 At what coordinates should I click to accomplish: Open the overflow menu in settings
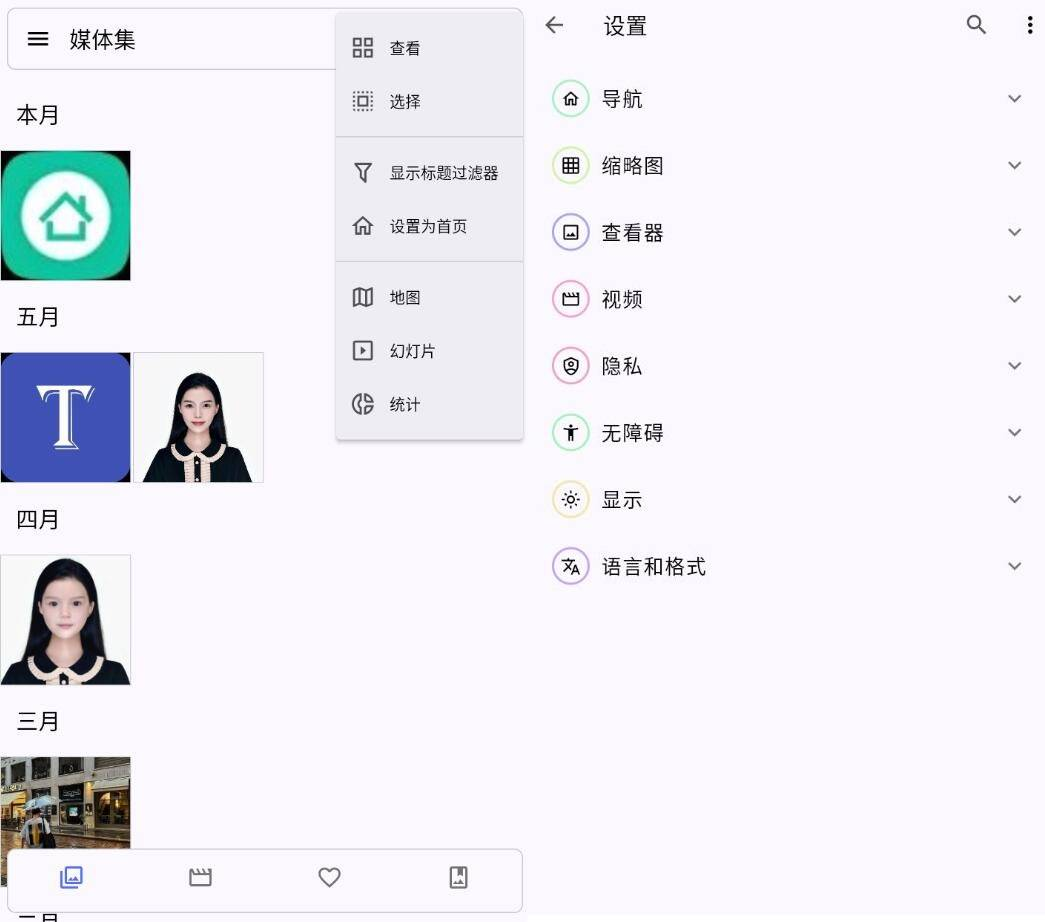click(x=1030, y=26)
